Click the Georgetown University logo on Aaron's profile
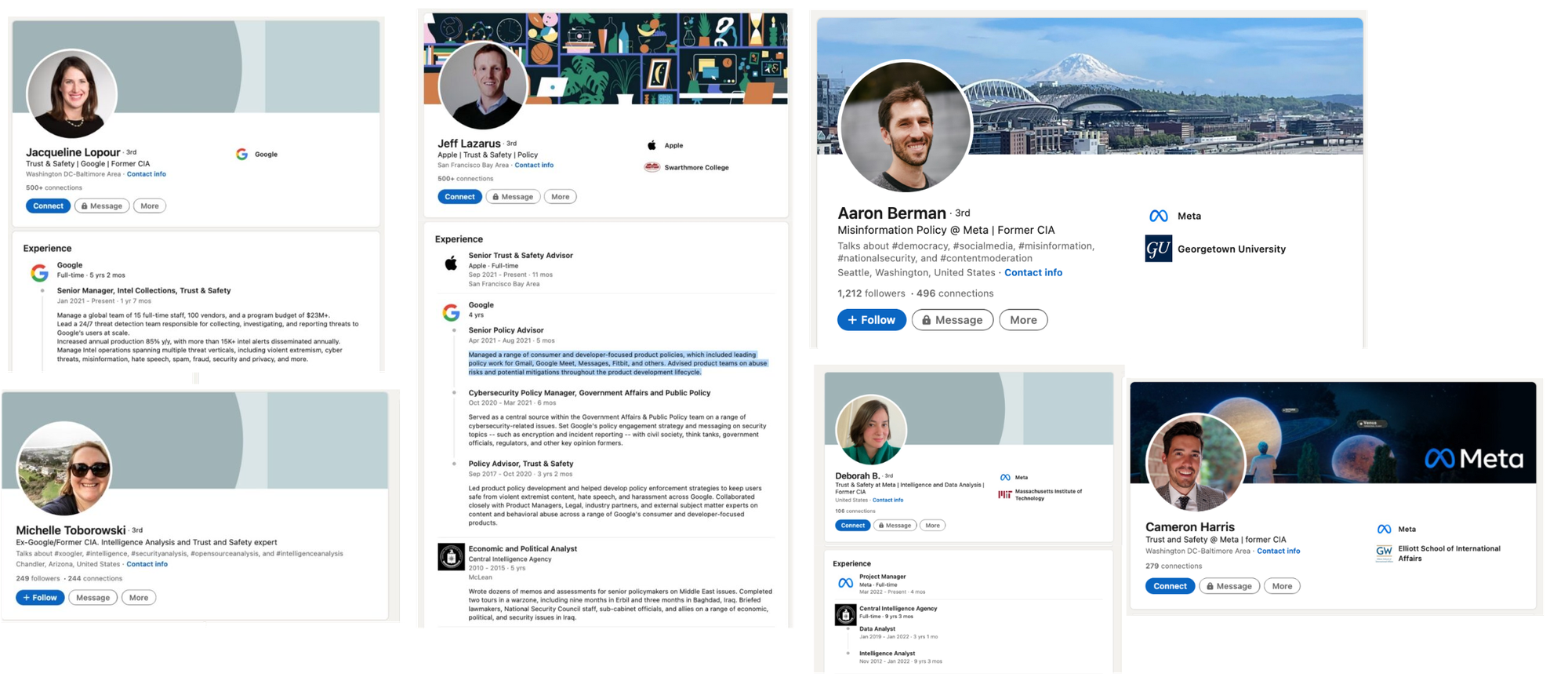This screenshot has height=688, width=1568. pos(1158,249)
